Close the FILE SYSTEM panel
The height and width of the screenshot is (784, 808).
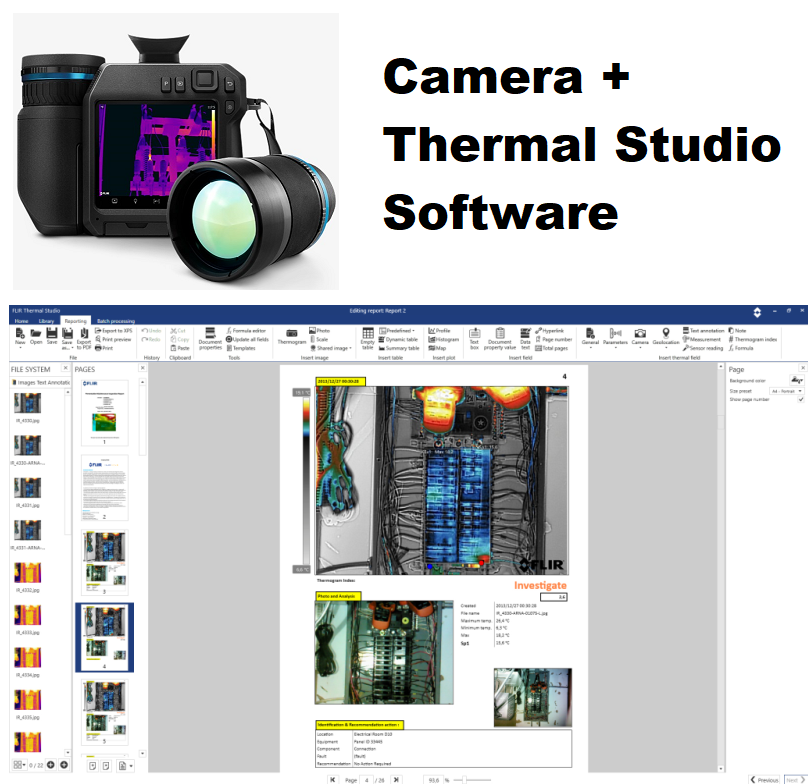(x=65, y=368)
